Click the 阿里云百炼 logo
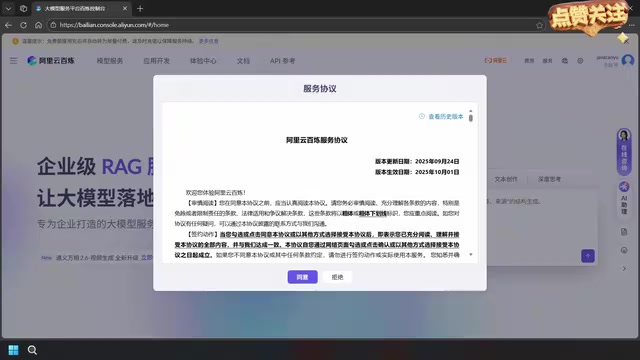Viewport: 640px width, 360px height. pyautogui.click(x=51, y=60)
